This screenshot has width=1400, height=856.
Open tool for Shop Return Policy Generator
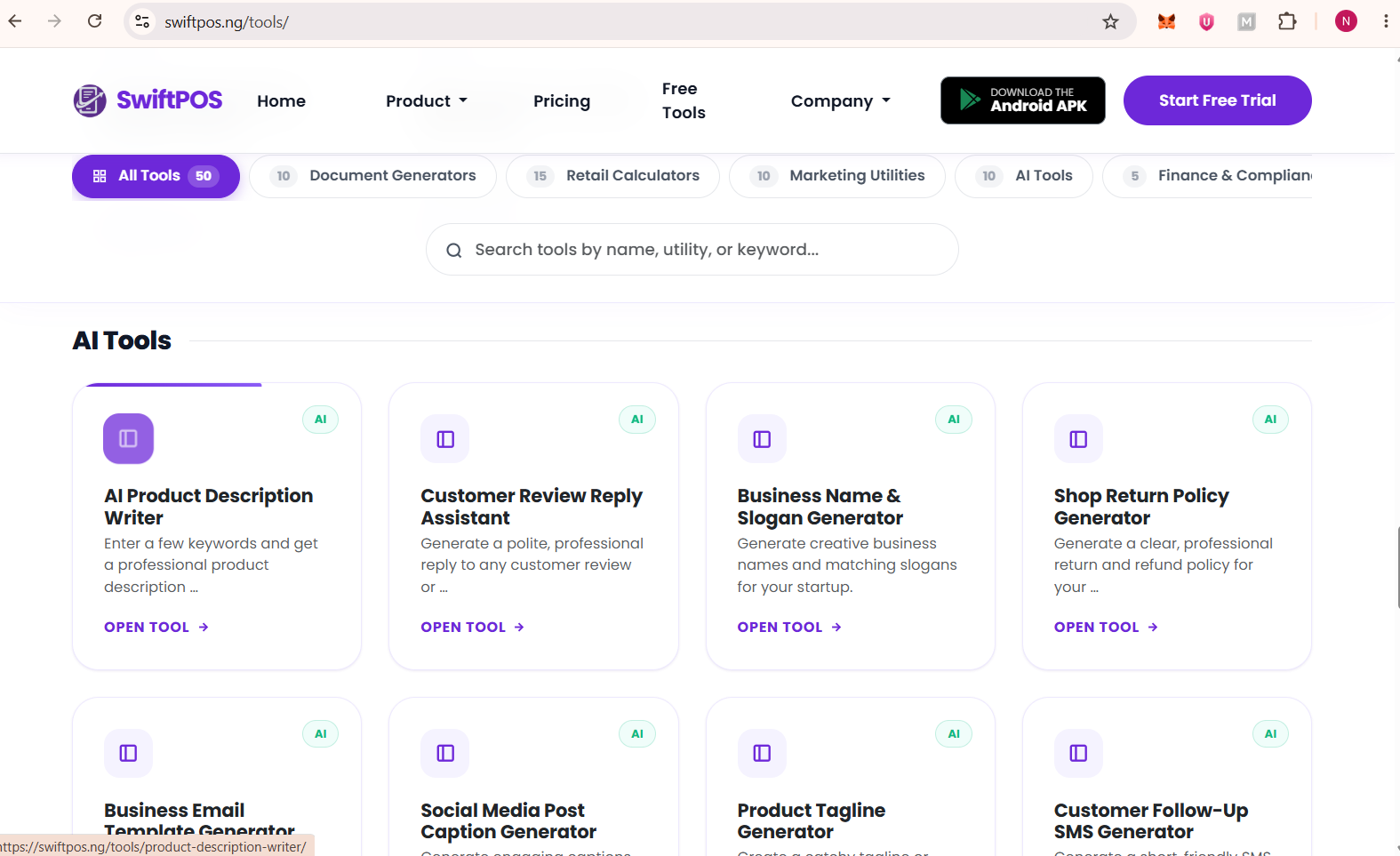coord(1106,628)
